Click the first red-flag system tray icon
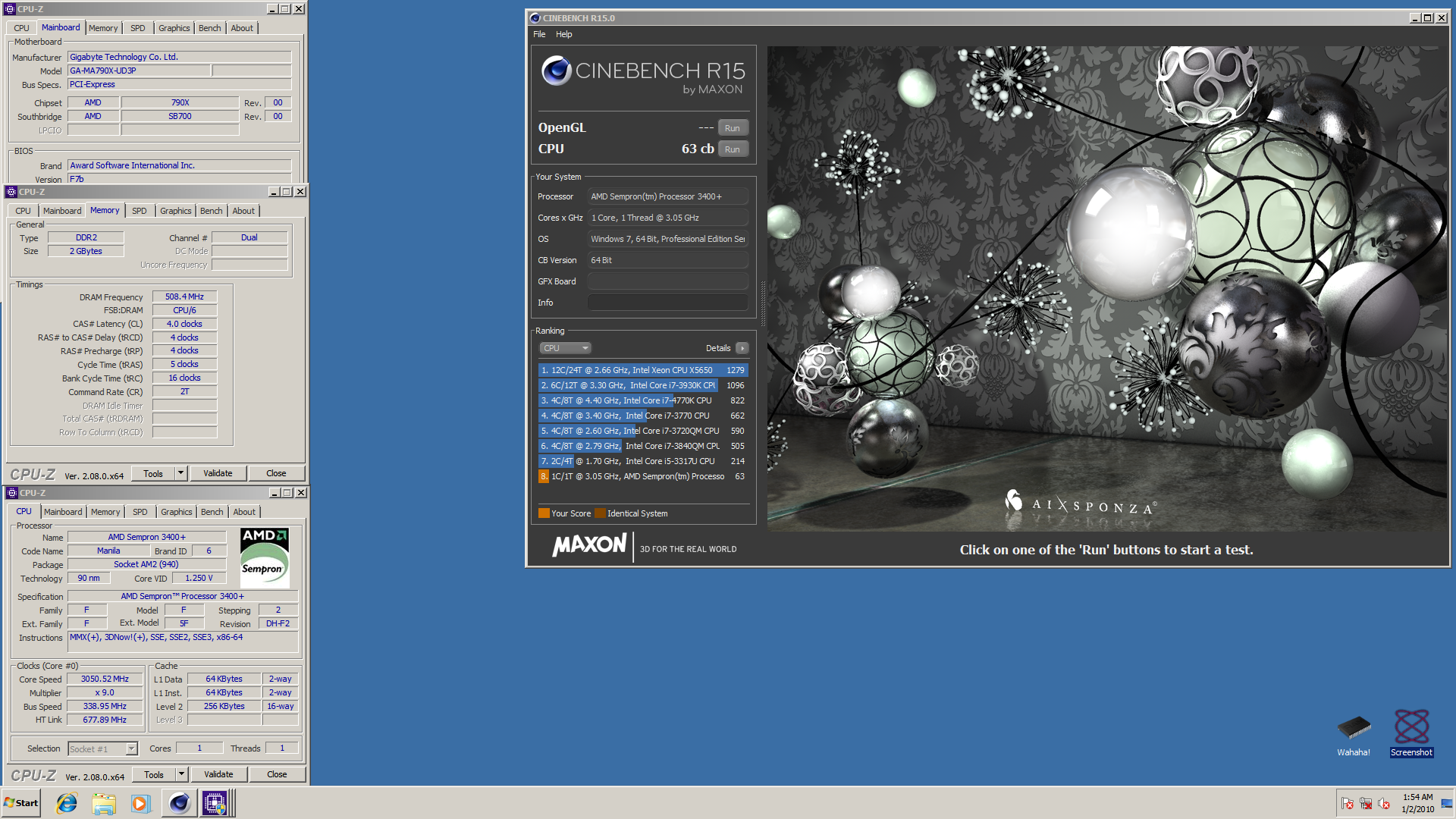The image size is (1456, 819). pyautogui.click(x=1348, y=803)
